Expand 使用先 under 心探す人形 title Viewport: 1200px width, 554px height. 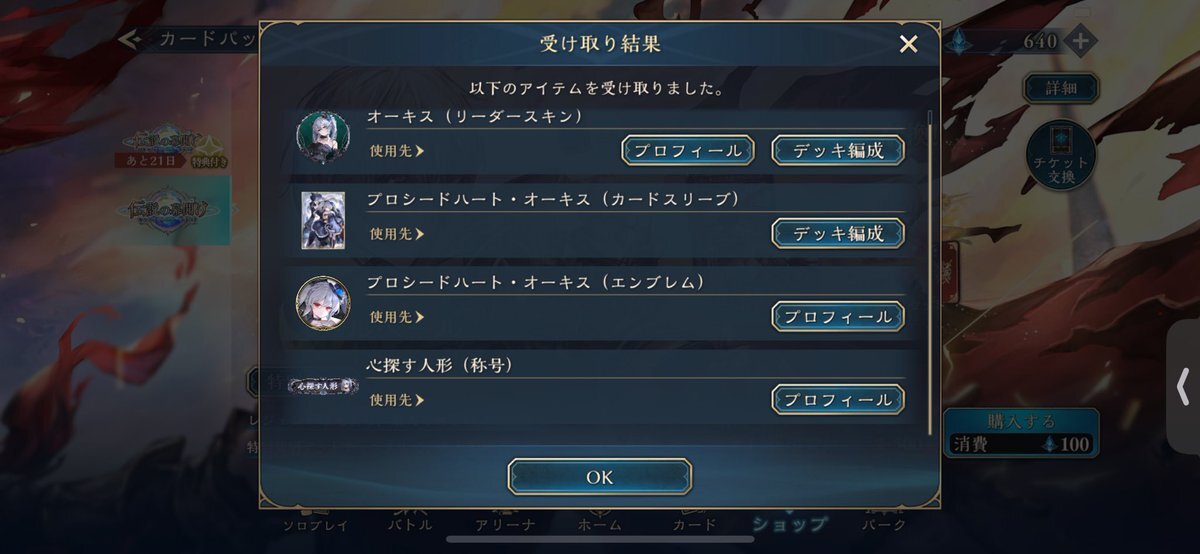coord(397,400)
